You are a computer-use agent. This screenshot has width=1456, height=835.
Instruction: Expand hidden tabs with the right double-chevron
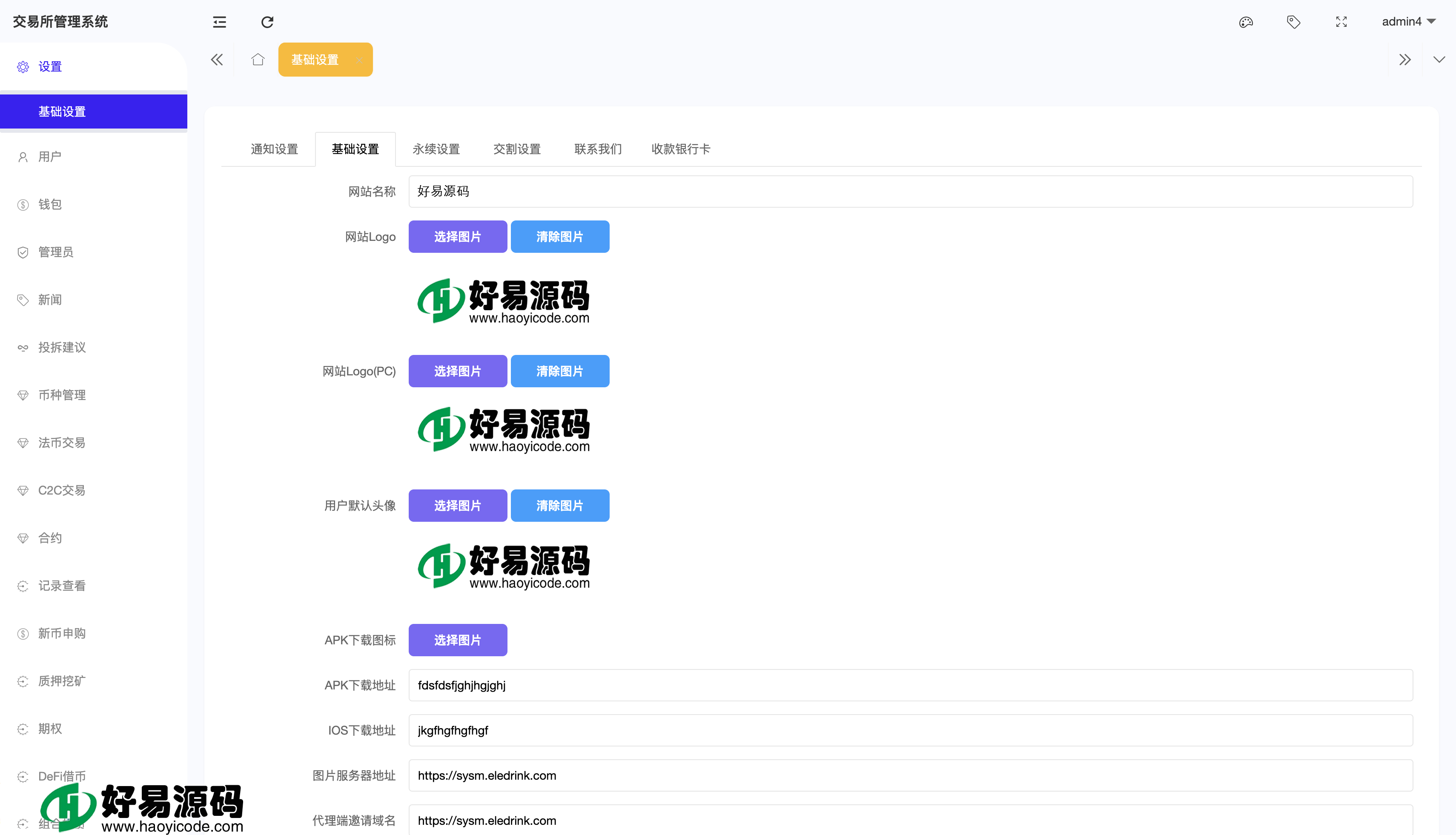pos(1405,59)
